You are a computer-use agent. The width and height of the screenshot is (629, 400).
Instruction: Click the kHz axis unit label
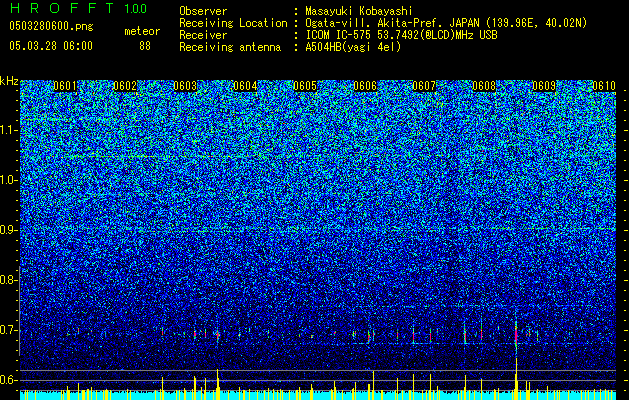(x=9, y=81)
